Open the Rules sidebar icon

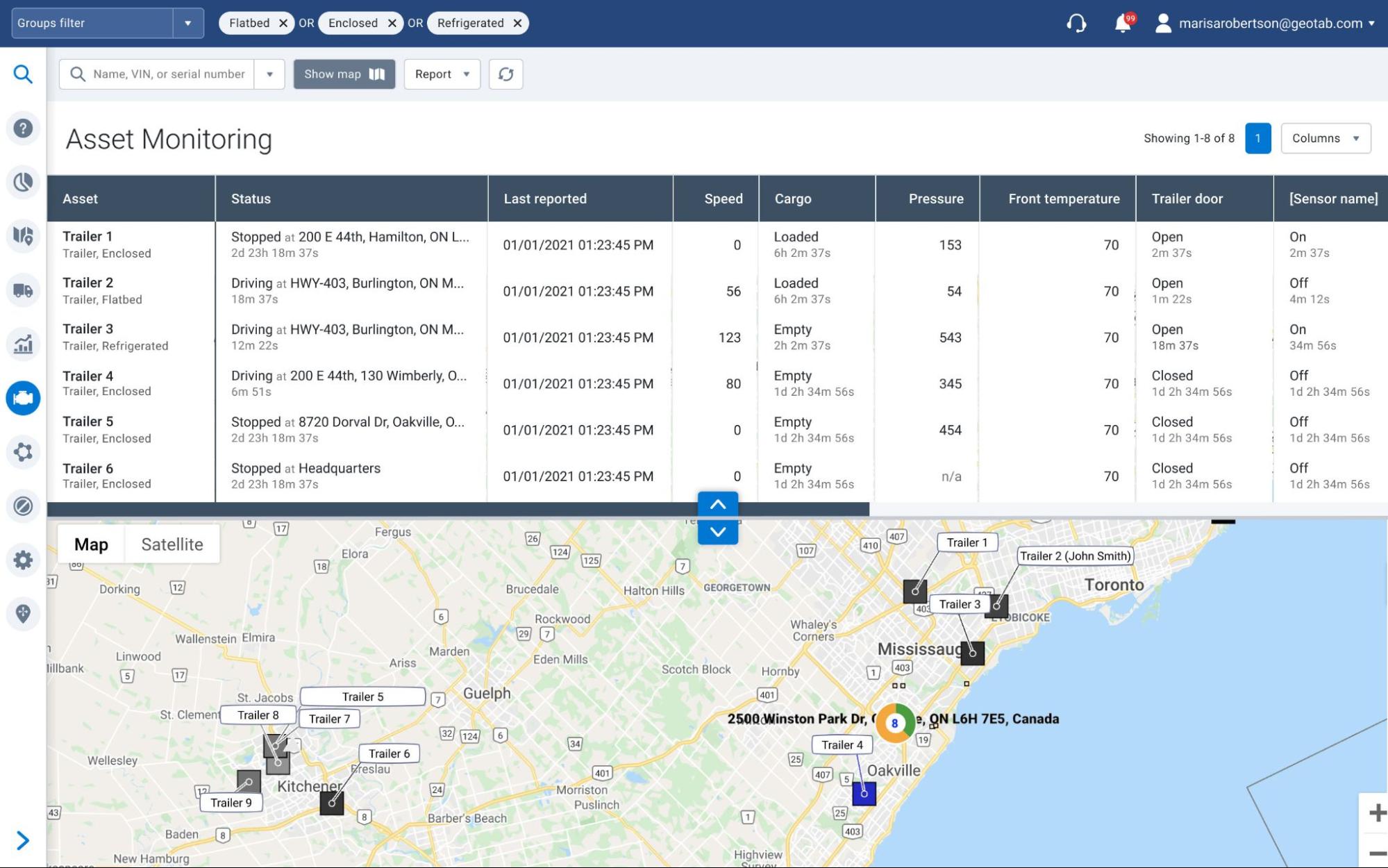(23, 506)
